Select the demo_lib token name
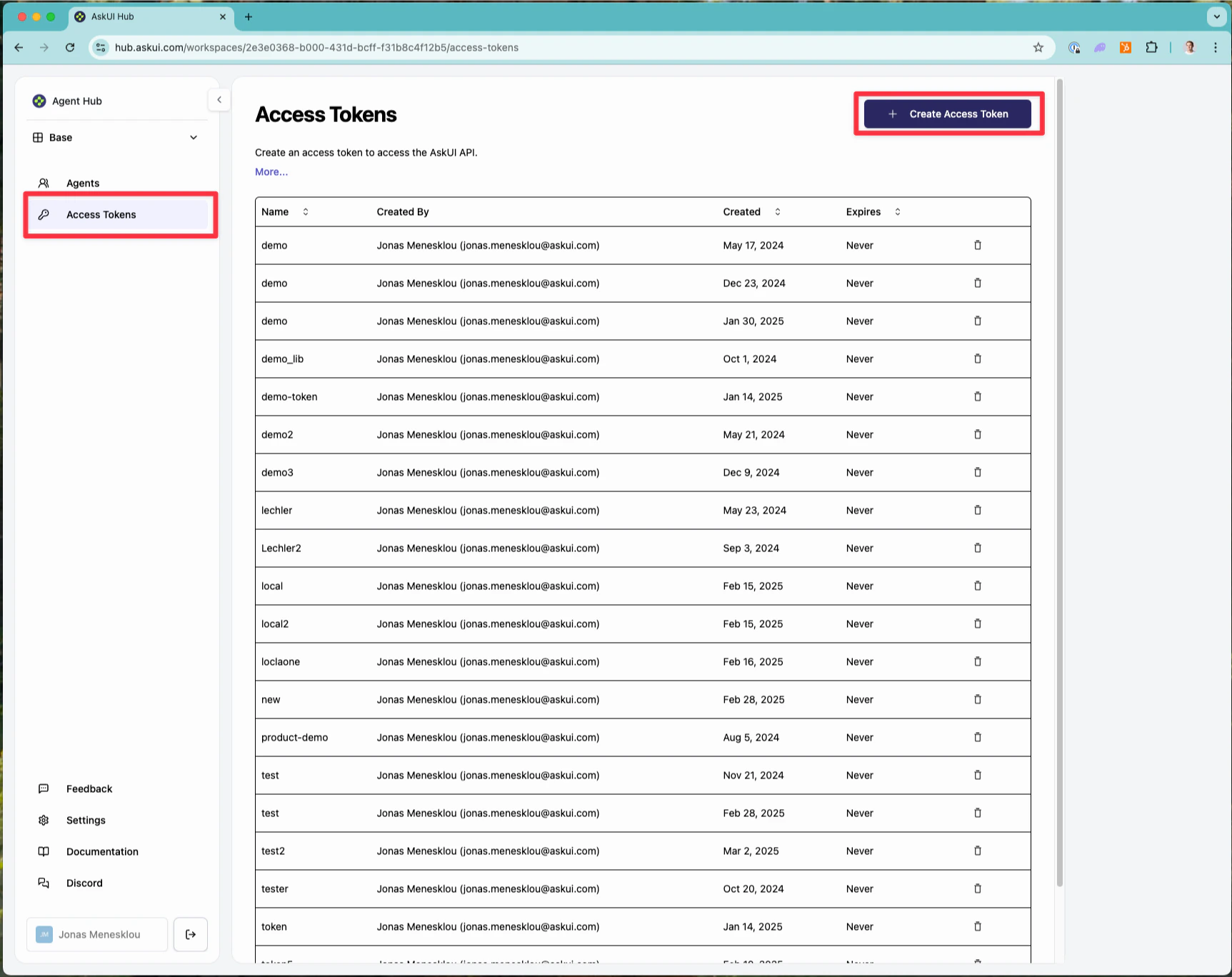This screenshot has height=977, width=1232. click(x=282, y=359)
